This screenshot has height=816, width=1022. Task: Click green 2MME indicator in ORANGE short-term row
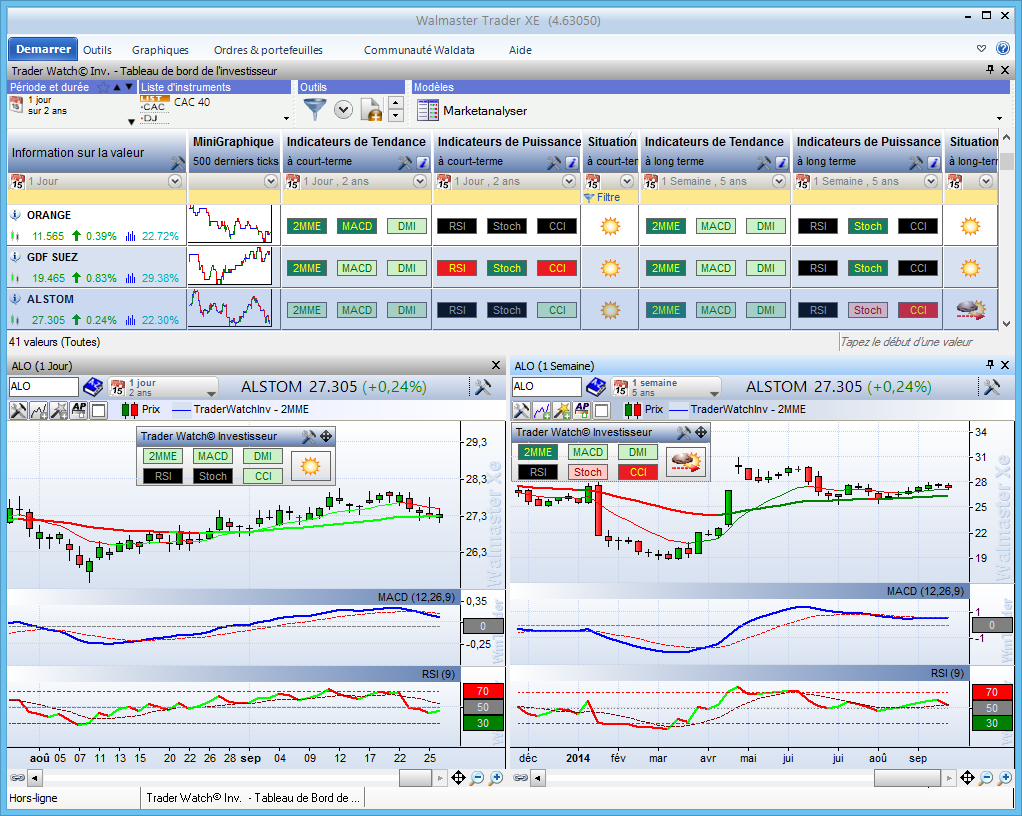306,226
